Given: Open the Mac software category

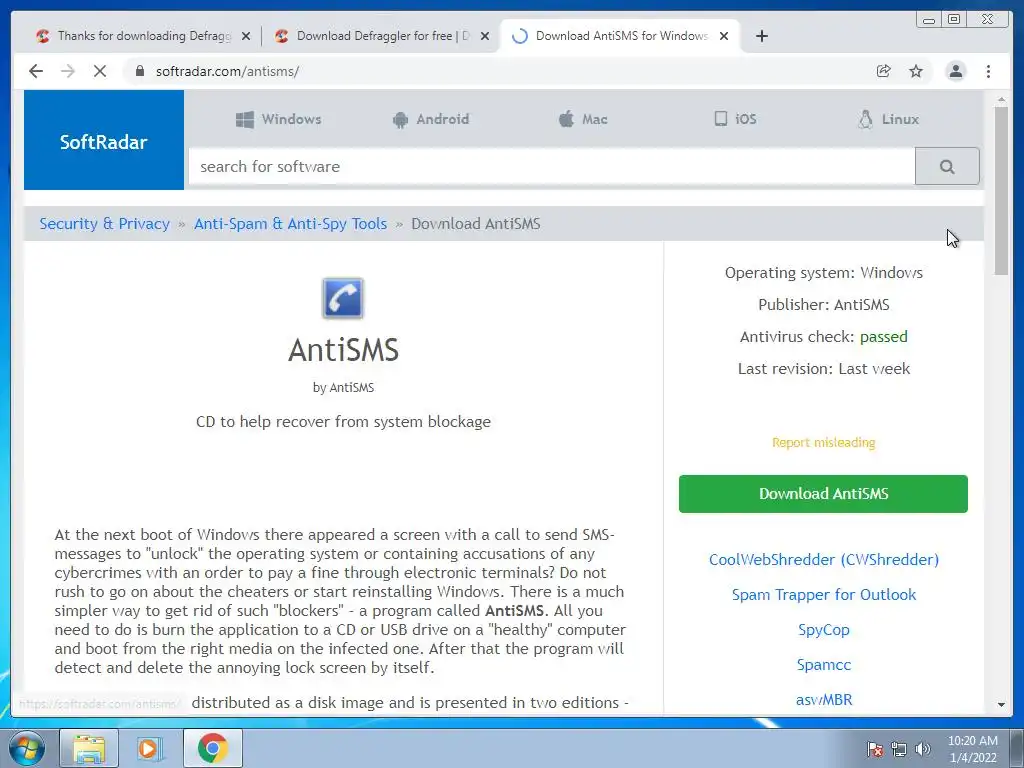Looking at the screenshot, I should click(583, 120).
